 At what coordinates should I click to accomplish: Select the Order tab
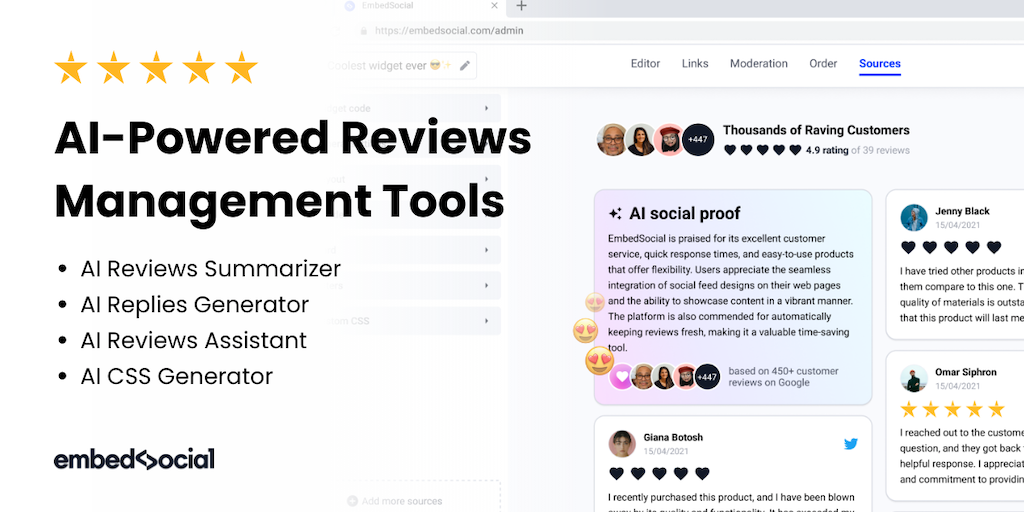click(x=823, y=63)
